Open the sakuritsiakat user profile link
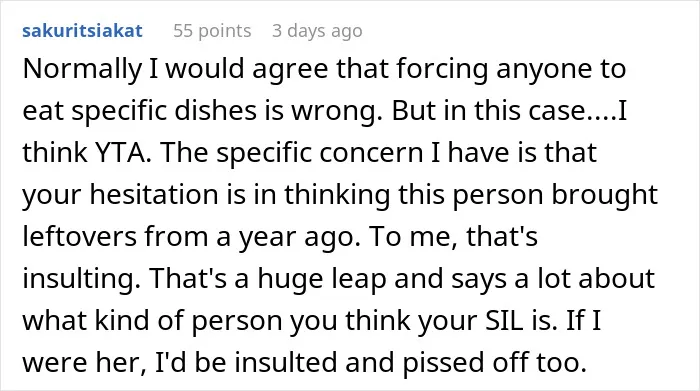700x391 pixels. (83, 31)
